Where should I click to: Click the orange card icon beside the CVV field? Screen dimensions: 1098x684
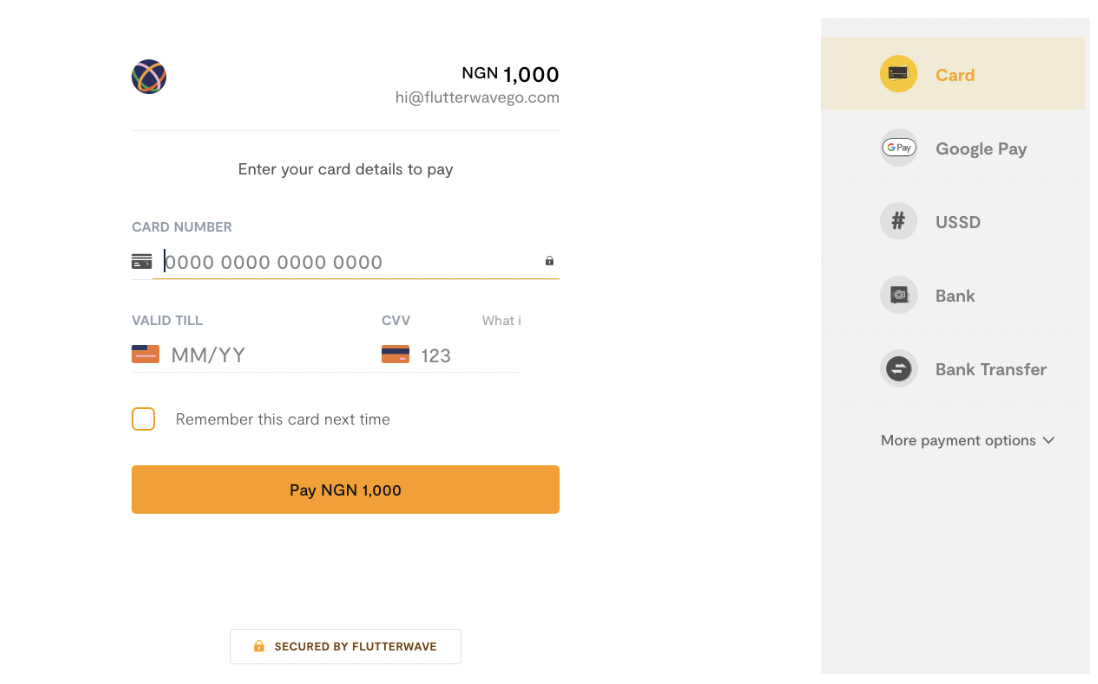(x=396, y=354)
